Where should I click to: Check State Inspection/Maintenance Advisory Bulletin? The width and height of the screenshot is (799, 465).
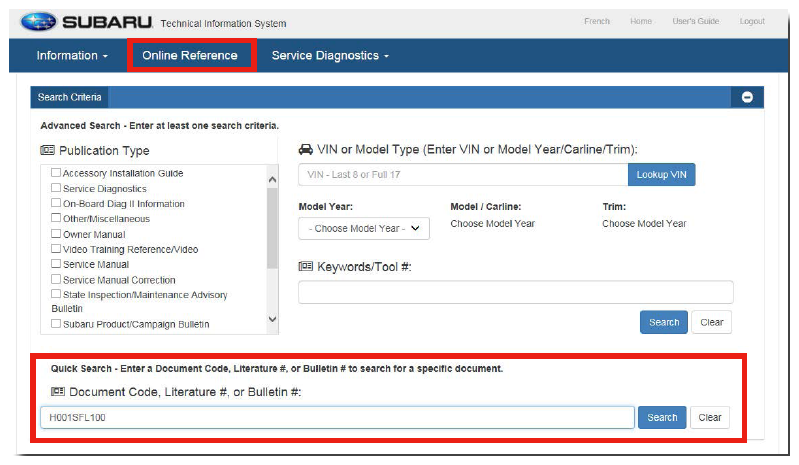(56, 294)
